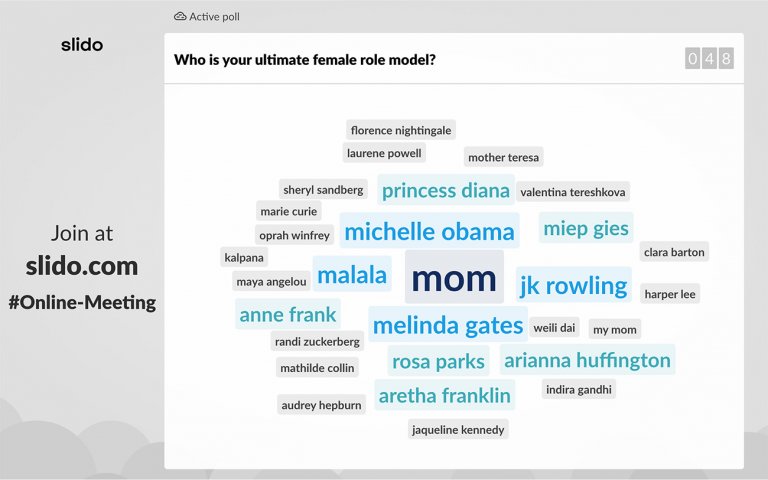Select the 'jk rowling' word tag
The width and height of the screenshot is (768, 480).
[573, 286]
